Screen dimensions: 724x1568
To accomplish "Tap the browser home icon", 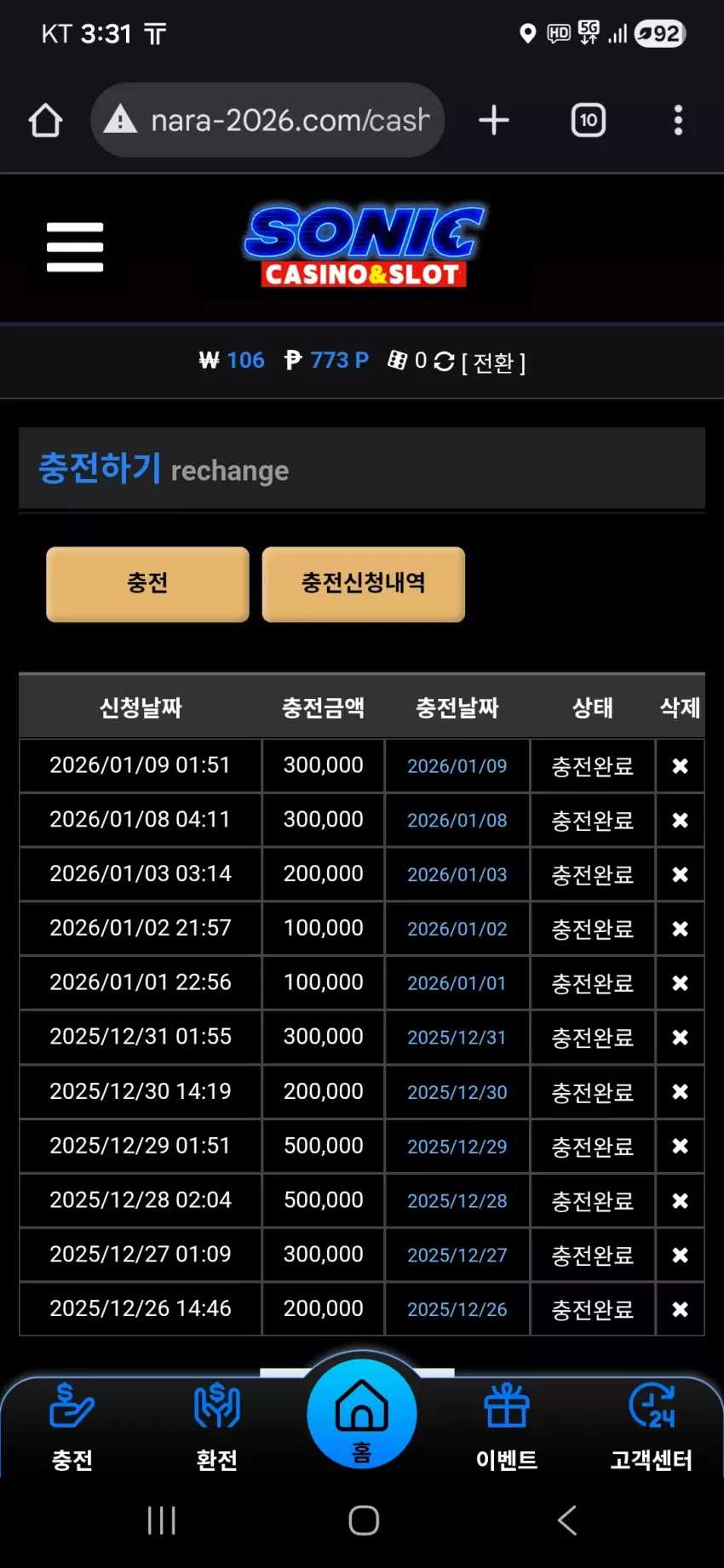I will [45, 120].
